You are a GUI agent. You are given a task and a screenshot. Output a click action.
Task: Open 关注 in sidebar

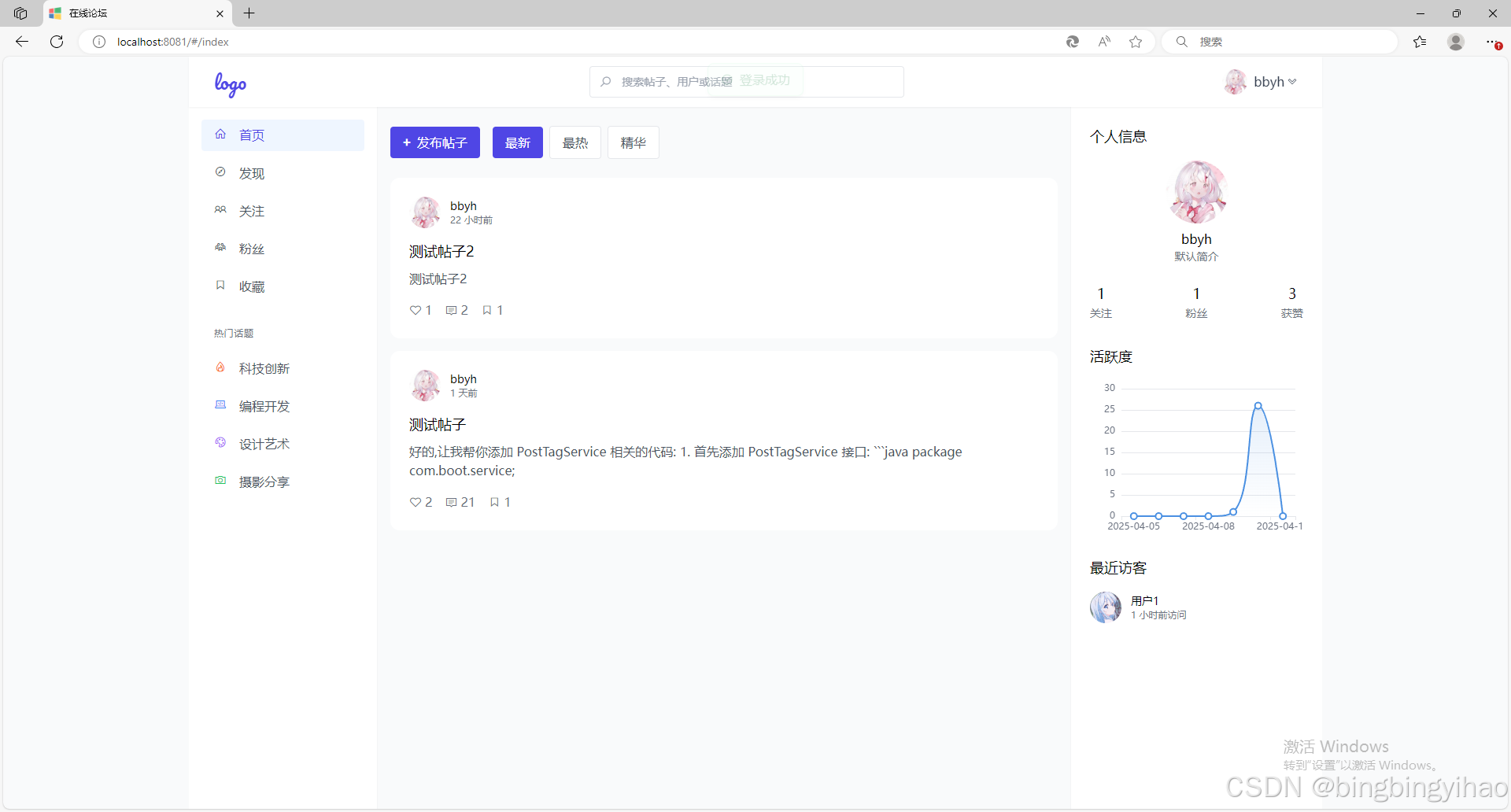tap(283, 211)
